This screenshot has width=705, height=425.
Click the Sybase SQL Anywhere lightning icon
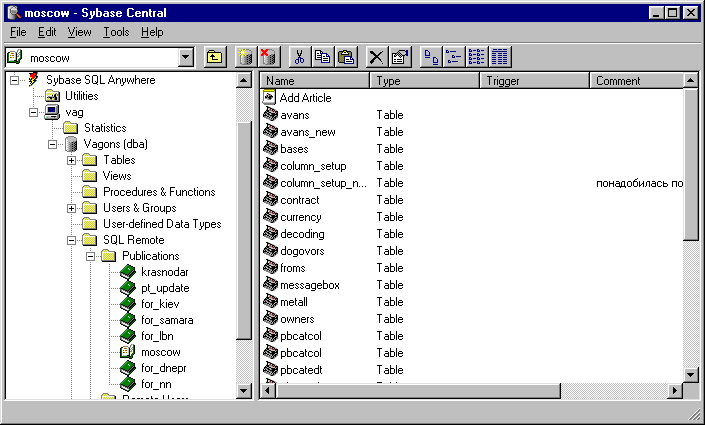pyautogui.click(x=33, y=80)
